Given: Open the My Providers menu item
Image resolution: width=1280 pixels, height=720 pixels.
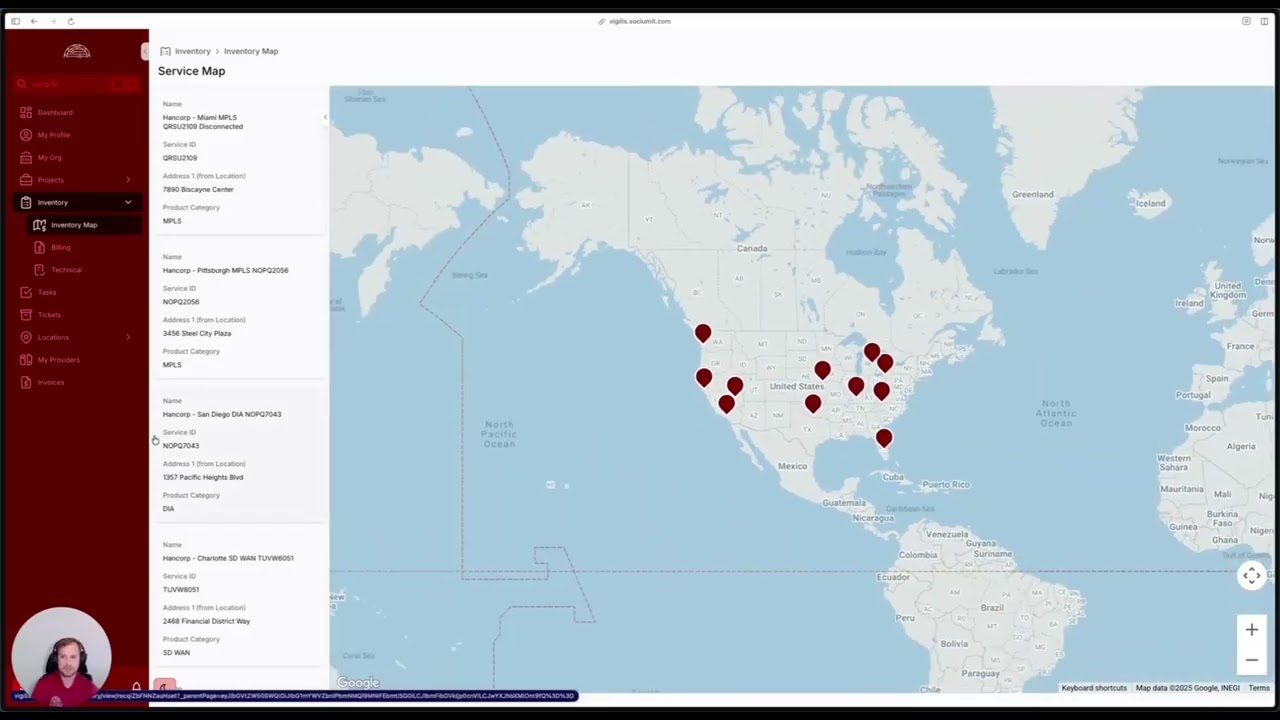Looking at the screenshot, I should (x=75, y=360).
